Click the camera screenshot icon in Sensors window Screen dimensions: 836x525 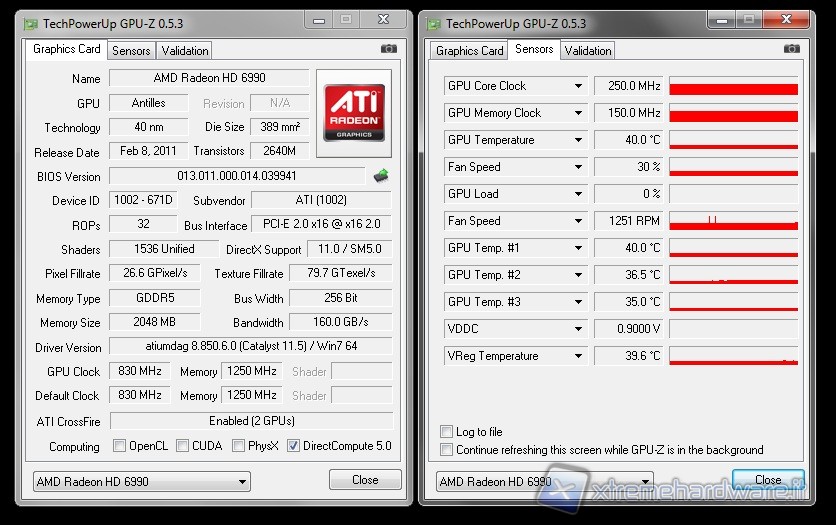click(x=792, y=49)
